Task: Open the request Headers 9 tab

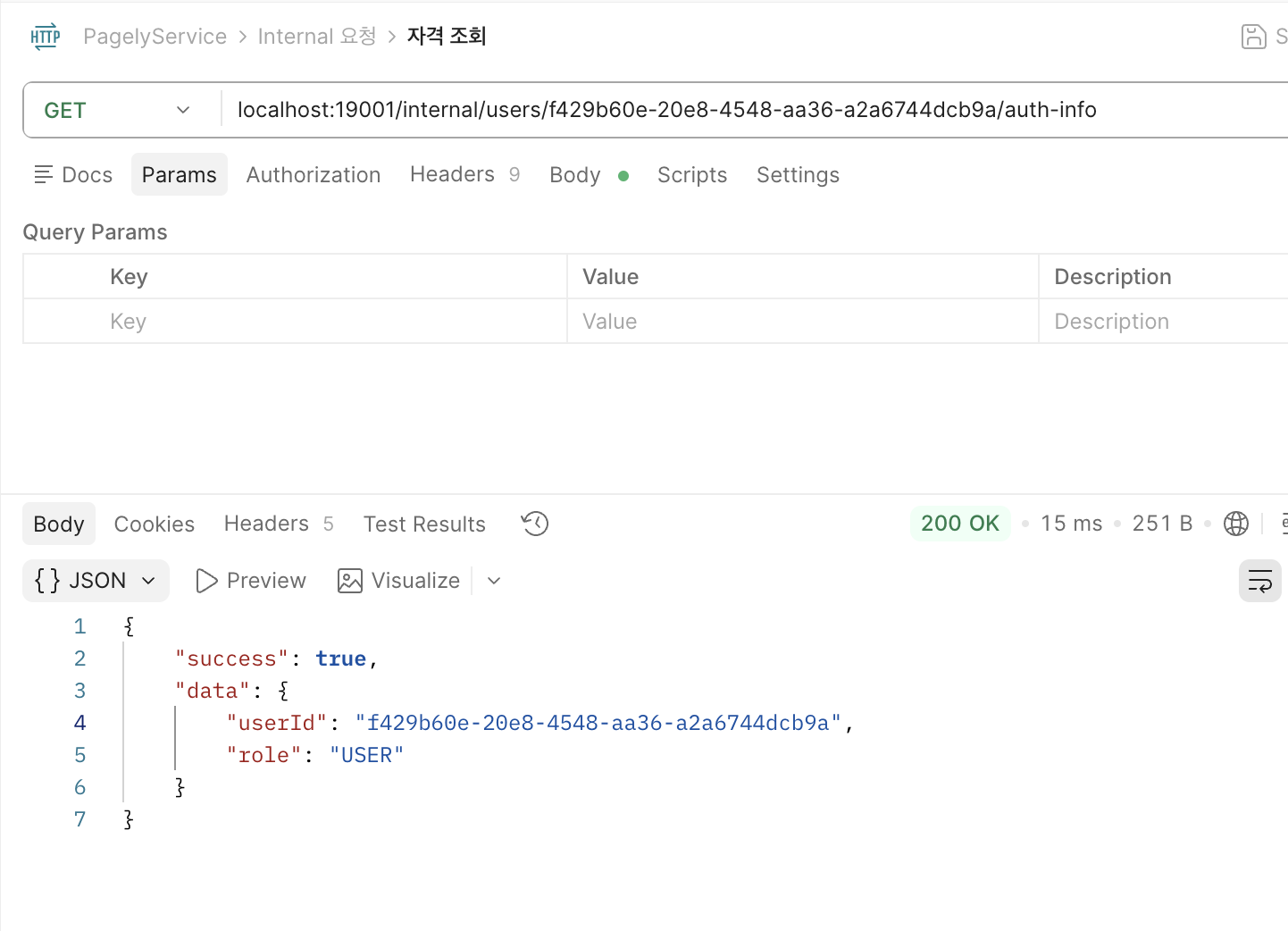Action: click(x=465, y=174)
